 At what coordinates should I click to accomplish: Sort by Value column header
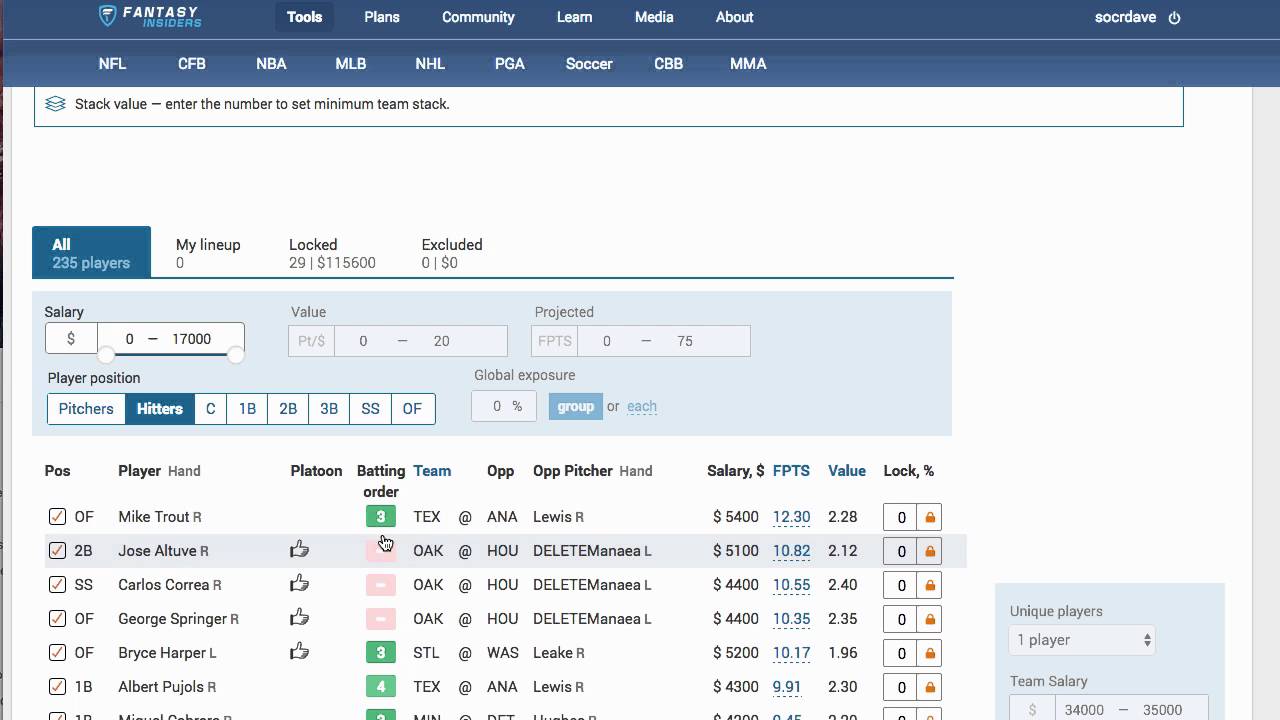[x=847, y=471]
